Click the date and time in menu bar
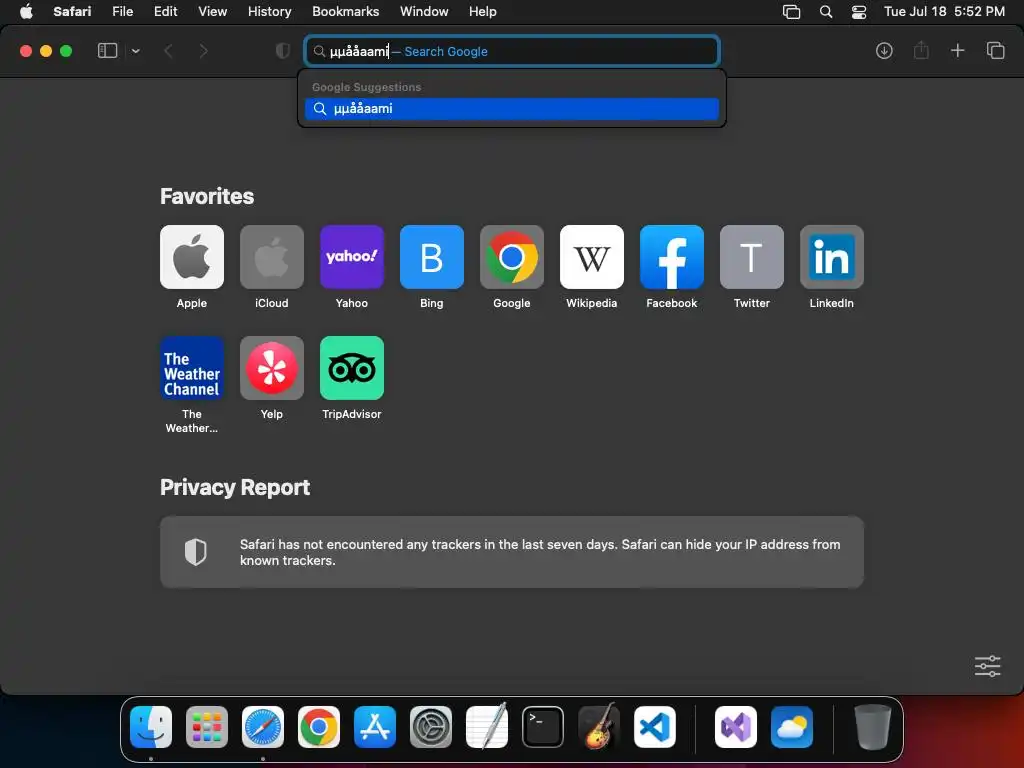The image size is (1024, 768). [944, 11]
